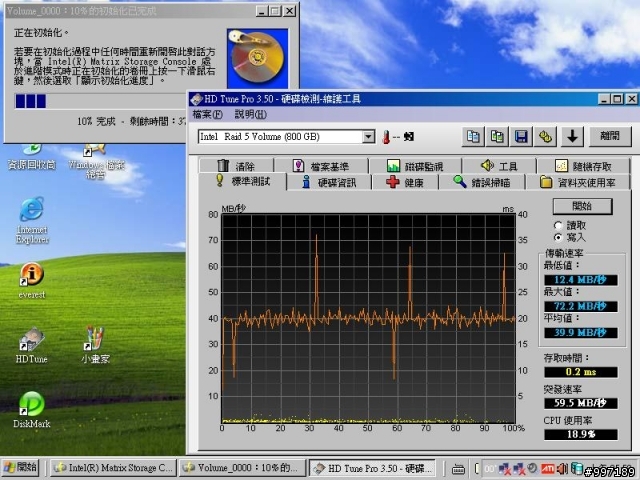Open the Windows 開始 Start button
This screenshot has width=640, height=480.
tap(20, 468)
